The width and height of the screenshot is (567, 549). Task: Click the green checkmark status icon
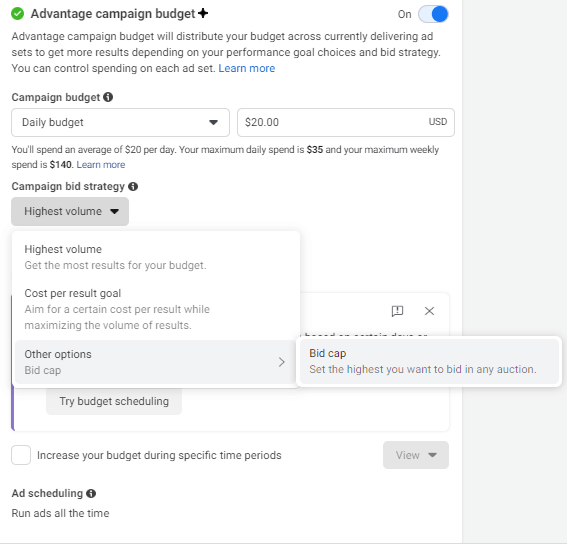[17, 14]
